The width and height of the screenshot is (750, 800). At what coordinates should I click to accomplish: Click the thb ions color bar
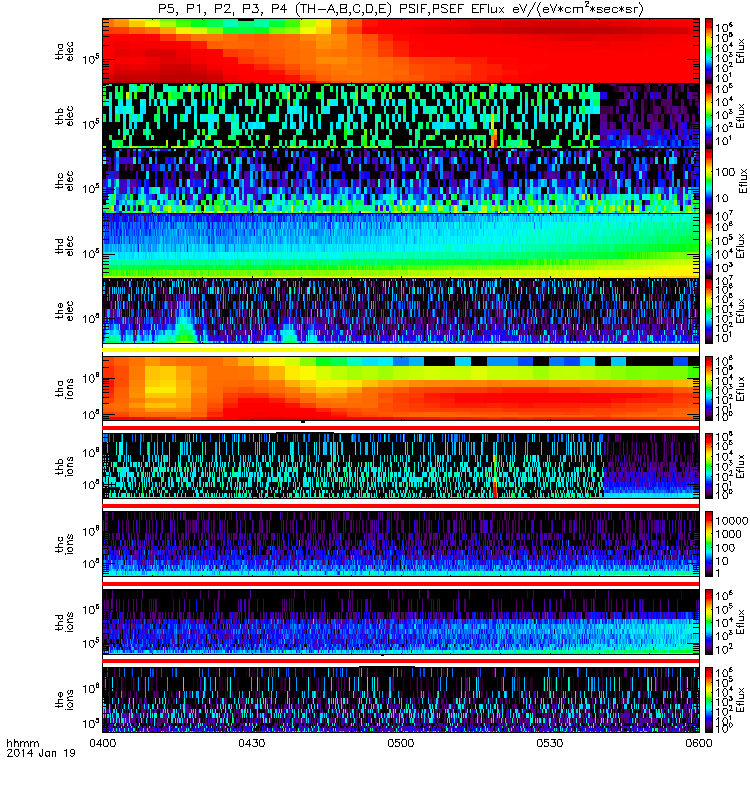point(709,466)
